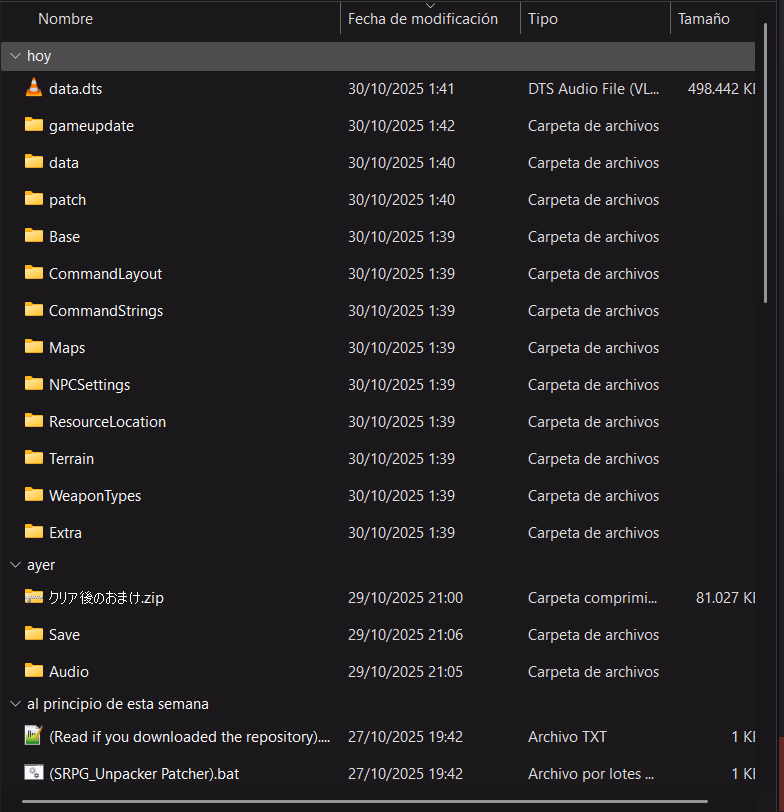This screenshot has height=812, width=784.
Task: Click the zip archive icon for クリア後のおまけ.zip
Action: [x=34, y=597]
